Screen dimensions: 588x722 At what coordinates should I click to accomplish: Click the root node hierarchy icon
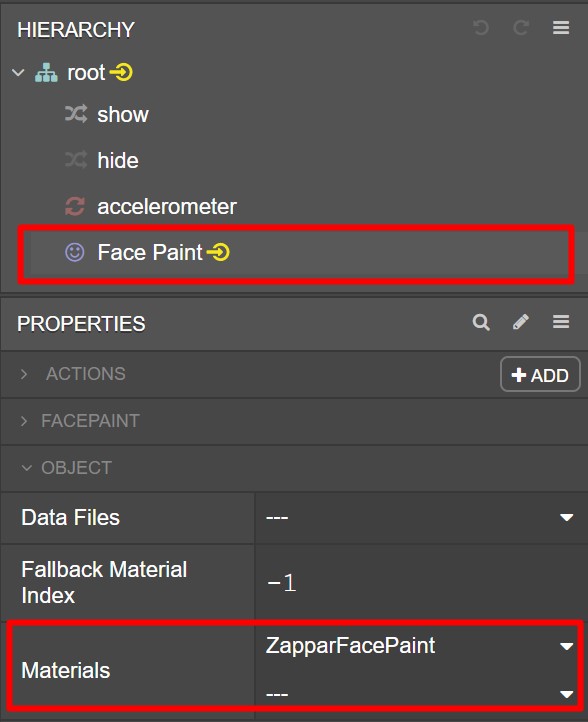click(47, 73)
